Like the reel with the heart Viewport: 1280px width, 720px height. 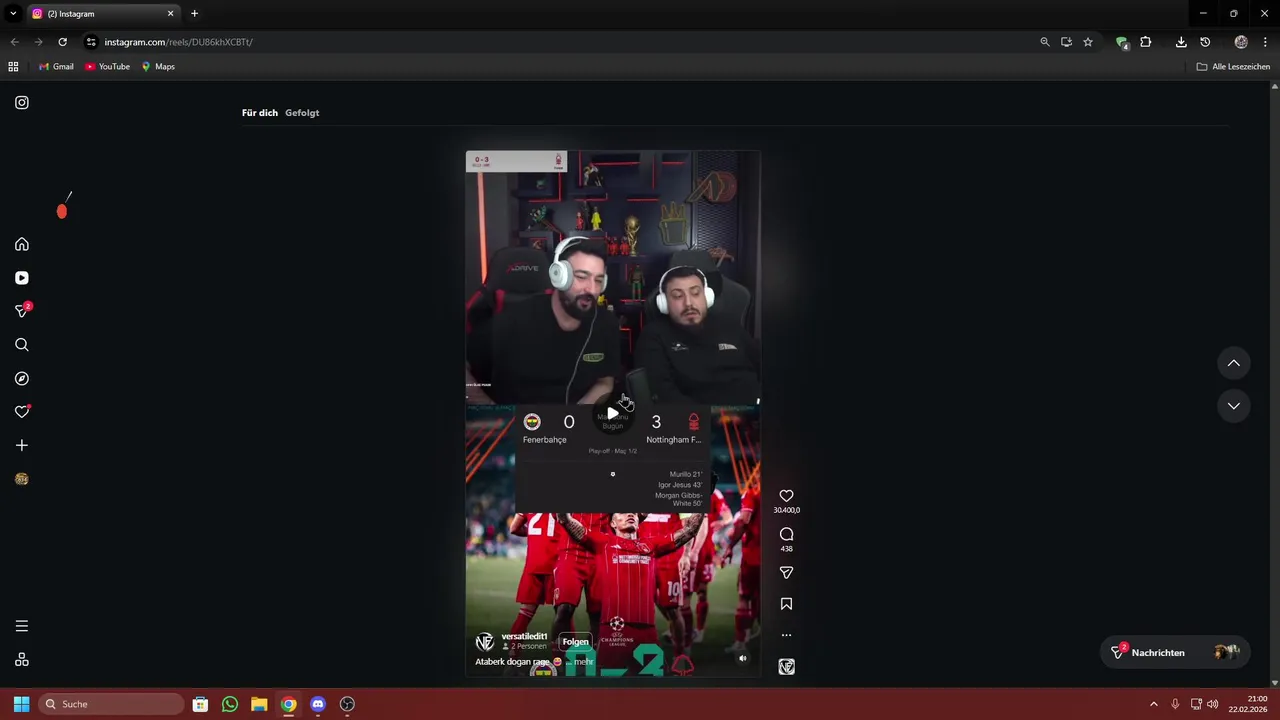pyautogui.click(x=786, y=496)
